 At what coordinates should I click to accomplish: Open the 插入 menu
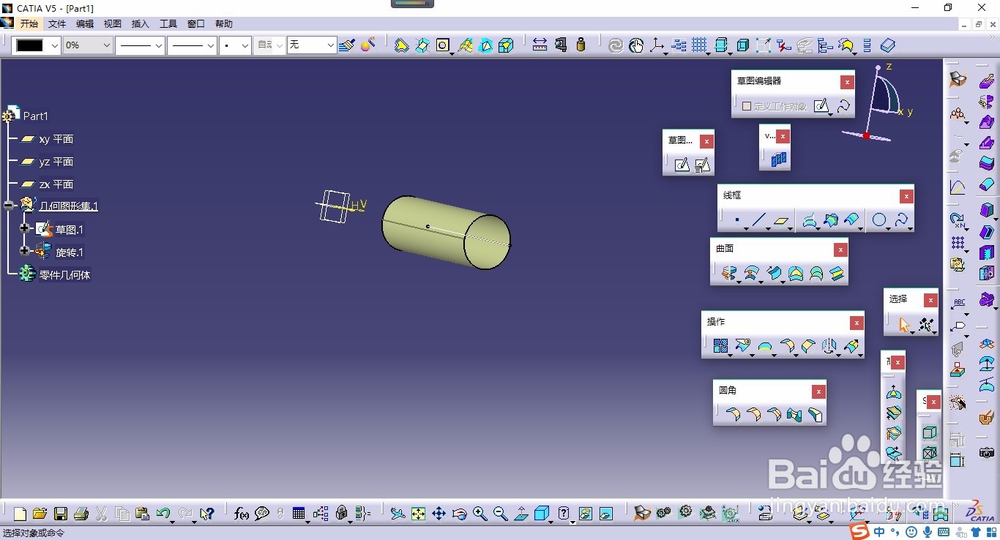(140, 24)
